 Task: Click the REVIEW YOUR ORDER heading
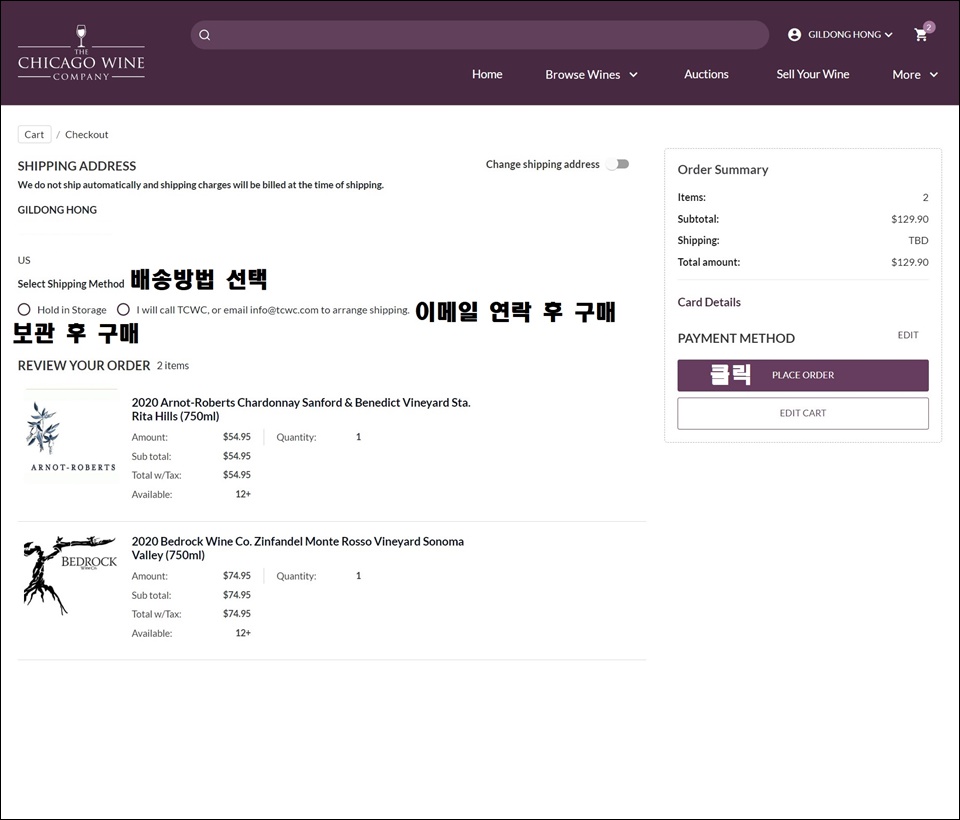click(x=84, y=366)
